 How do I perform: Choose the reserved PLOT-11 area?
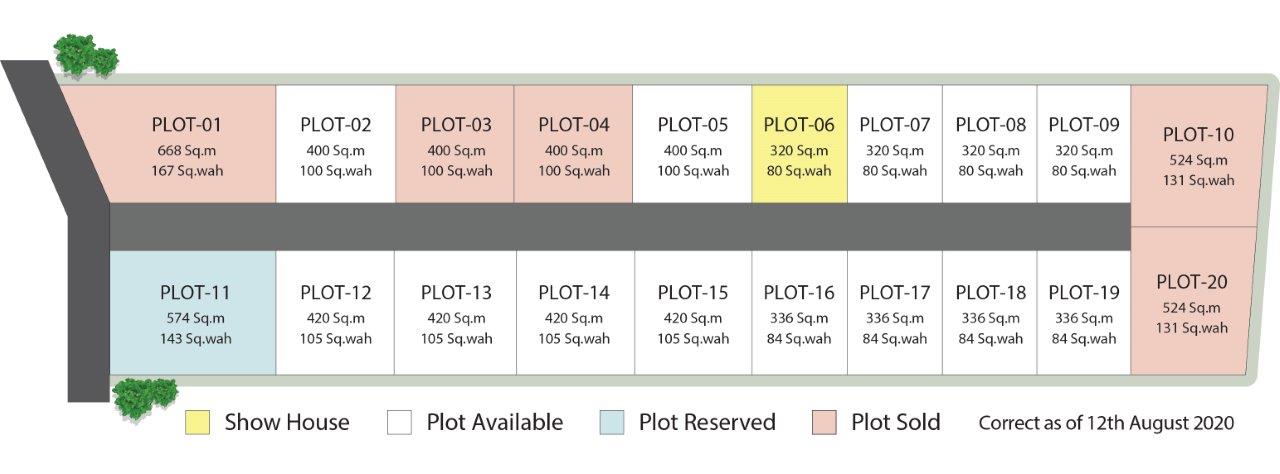(x=192, y=313)
